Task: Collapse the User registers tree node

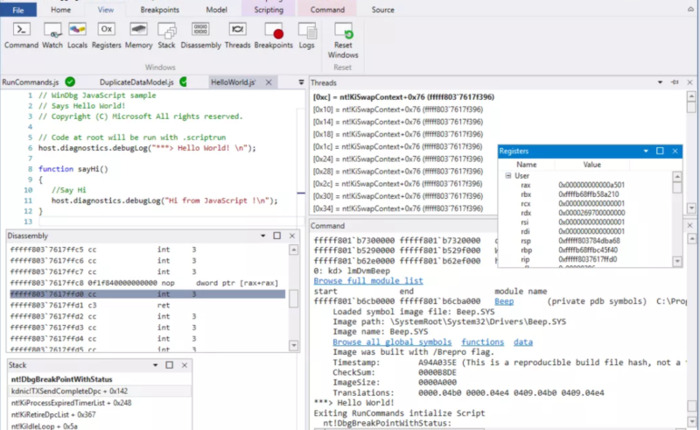Action: tap(507, 175)
